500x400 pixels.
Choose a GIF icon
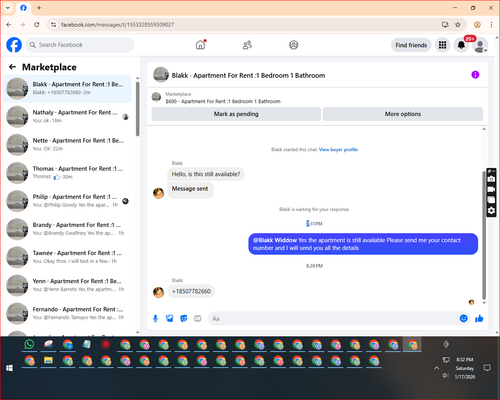(198, 319)
